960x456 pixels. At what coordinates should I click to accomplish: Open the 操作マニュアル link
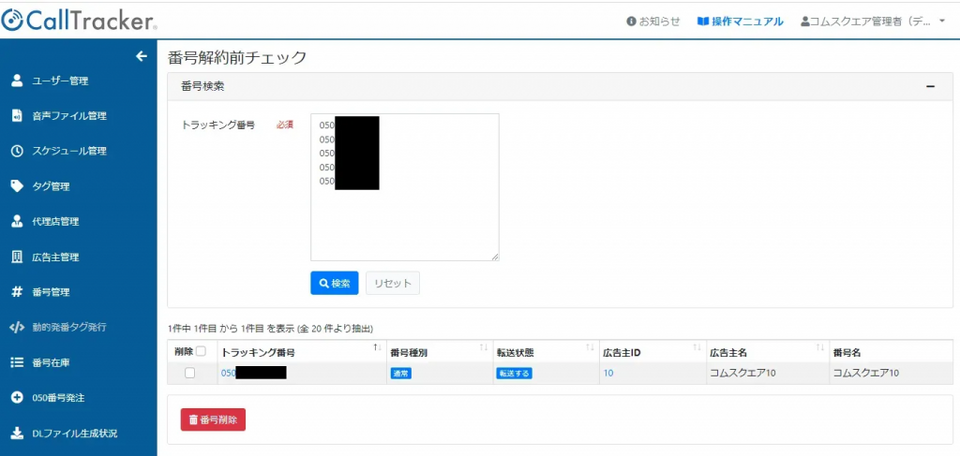740,21
